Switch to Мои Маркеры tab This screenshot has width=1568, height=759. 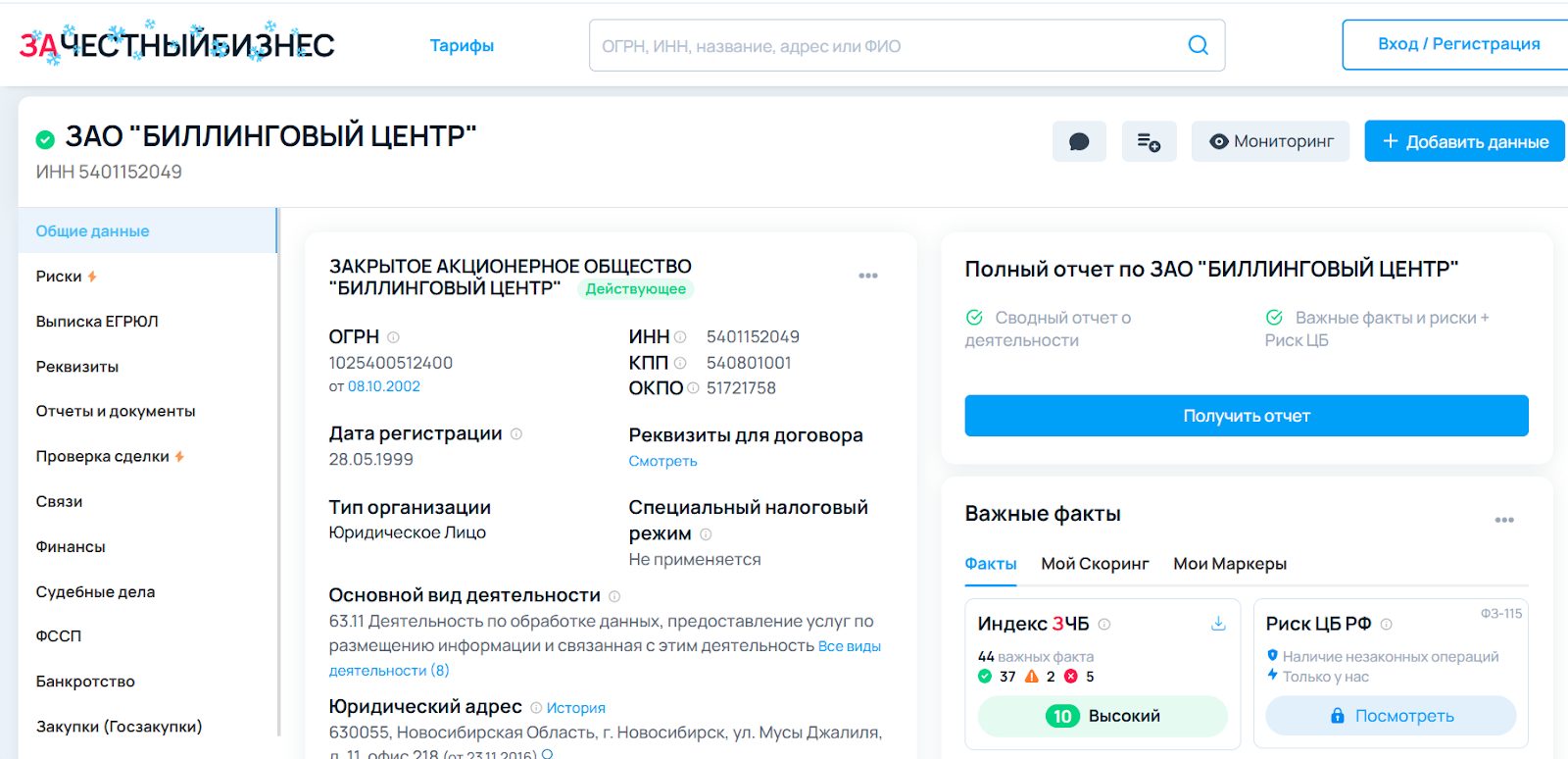tap(1230, 564)
